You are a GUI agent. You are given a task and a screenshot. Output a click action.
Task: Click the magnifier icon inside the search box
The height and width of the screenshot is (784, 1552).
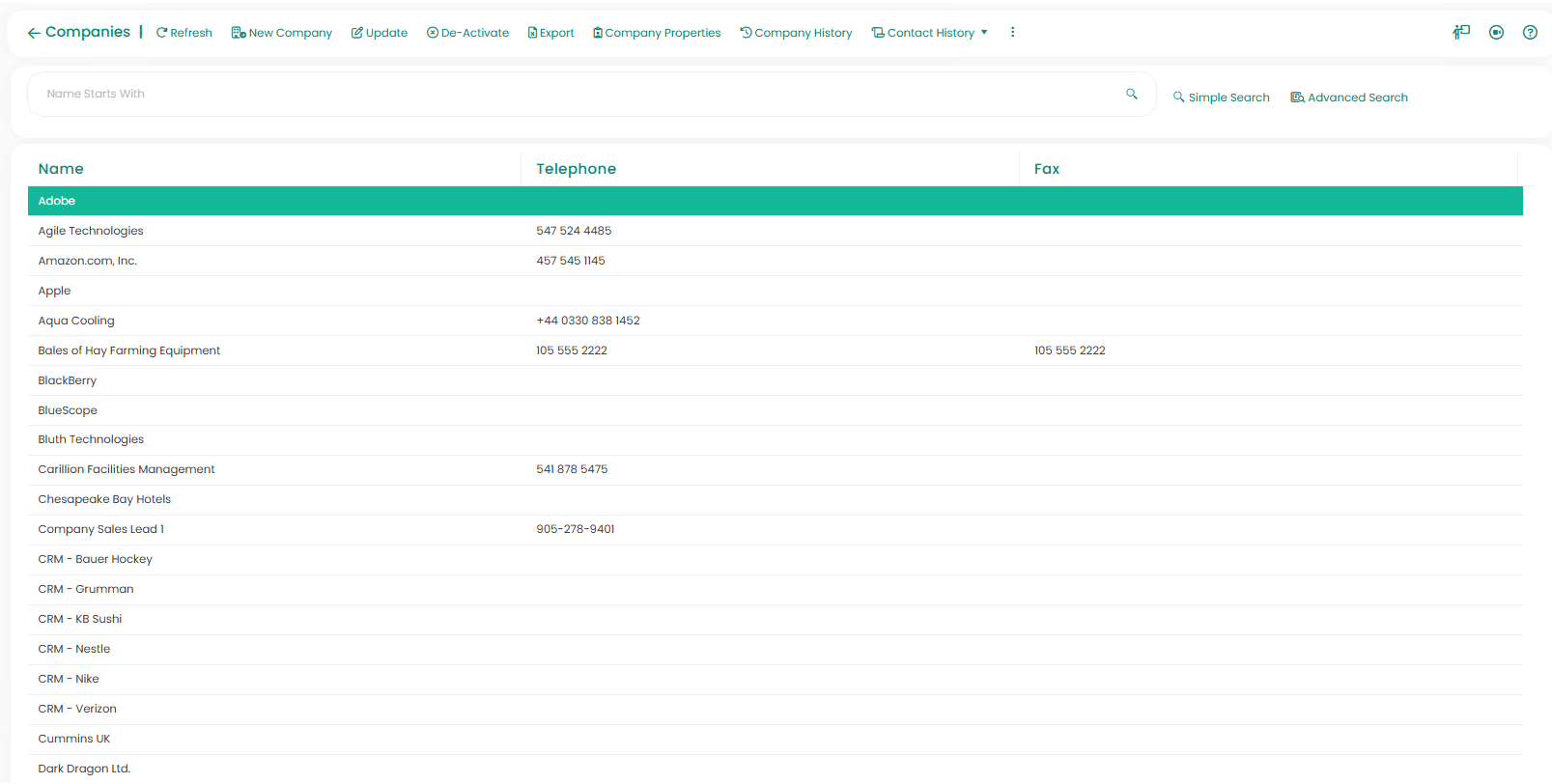click(1131, 94)
